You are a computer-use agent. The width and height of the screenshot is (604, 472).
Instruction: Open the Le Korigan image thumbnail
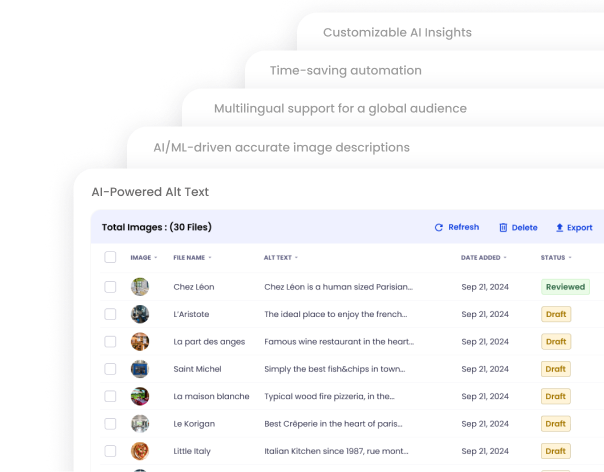[140, 424]
